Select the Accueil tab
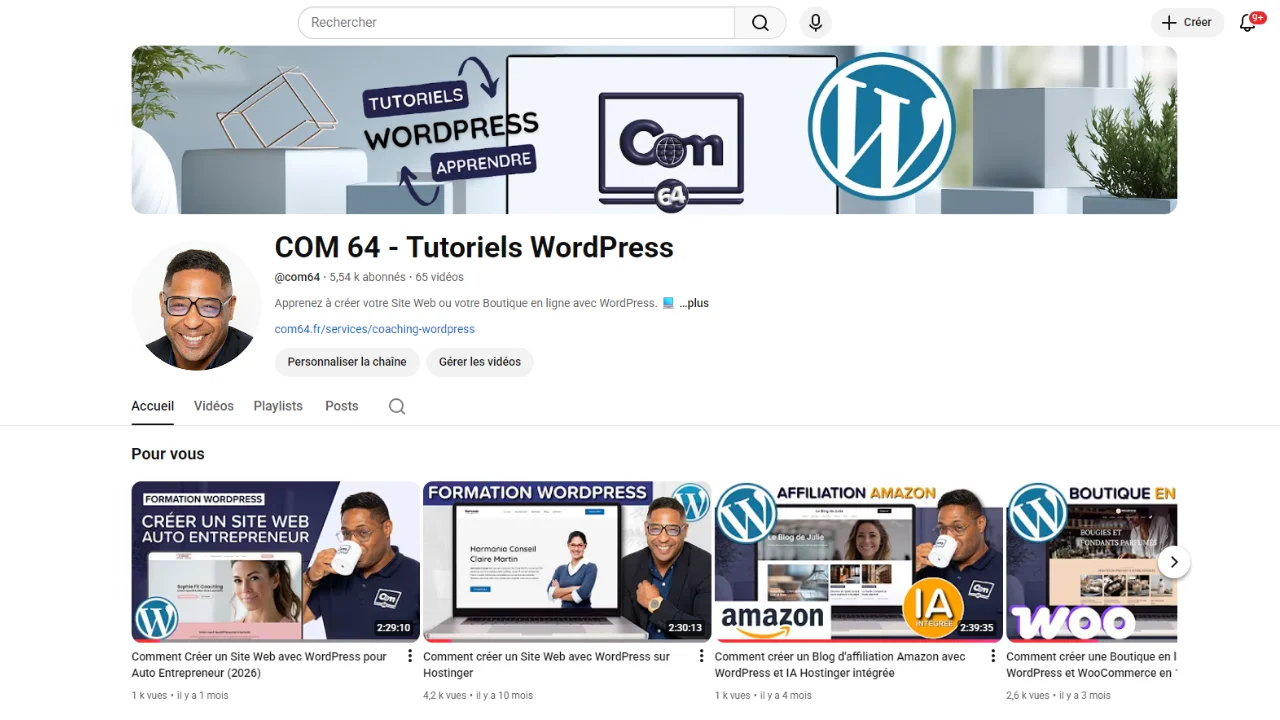 152,406
